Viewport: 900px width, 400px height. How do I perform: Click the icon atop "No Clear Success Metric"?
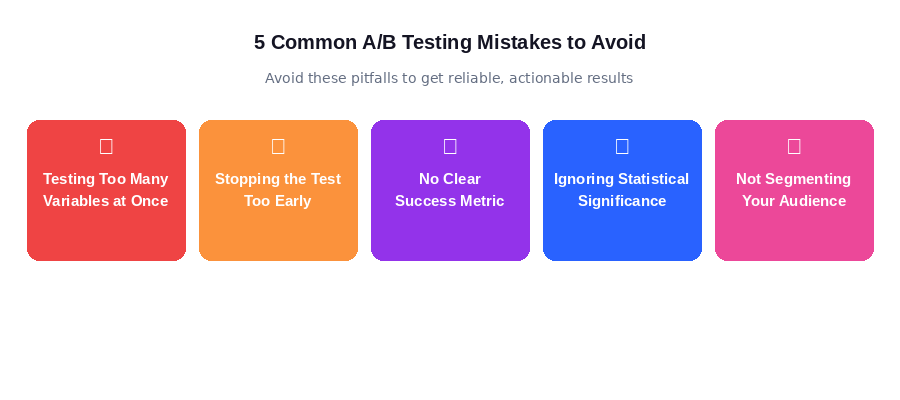(450, 146)
